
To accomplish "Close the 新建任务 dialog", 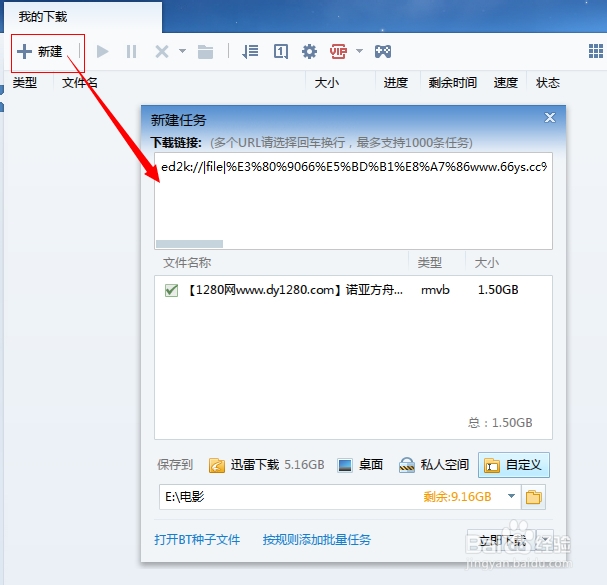I will [550, 118].
